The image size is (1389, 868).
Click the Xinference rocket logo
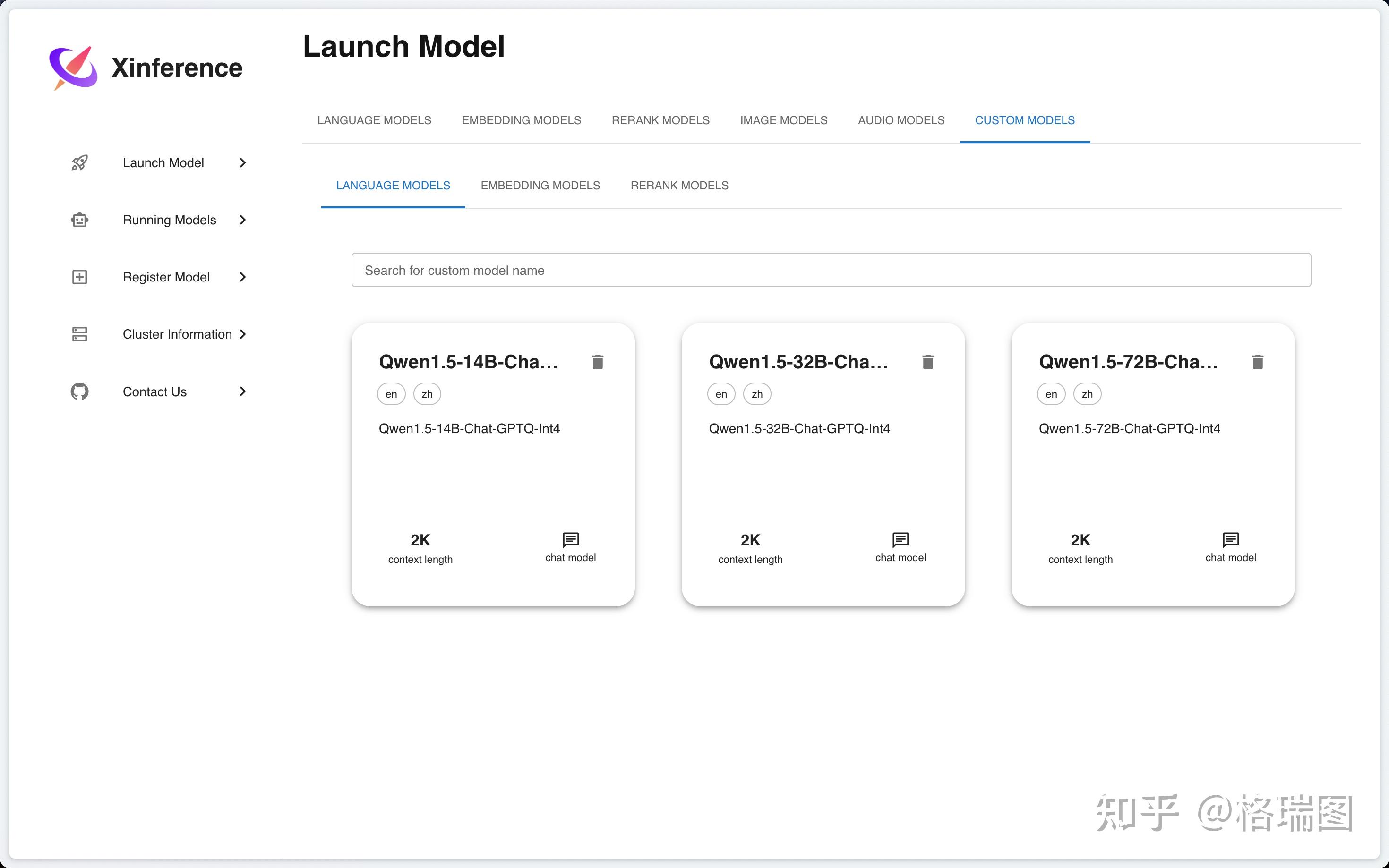(x=74, y=68)
